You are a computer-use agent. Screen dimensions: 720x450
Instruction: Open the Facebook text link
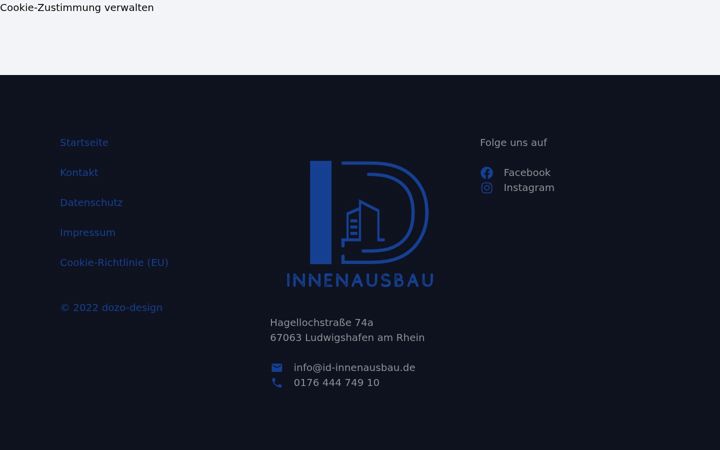coord(527,173)
